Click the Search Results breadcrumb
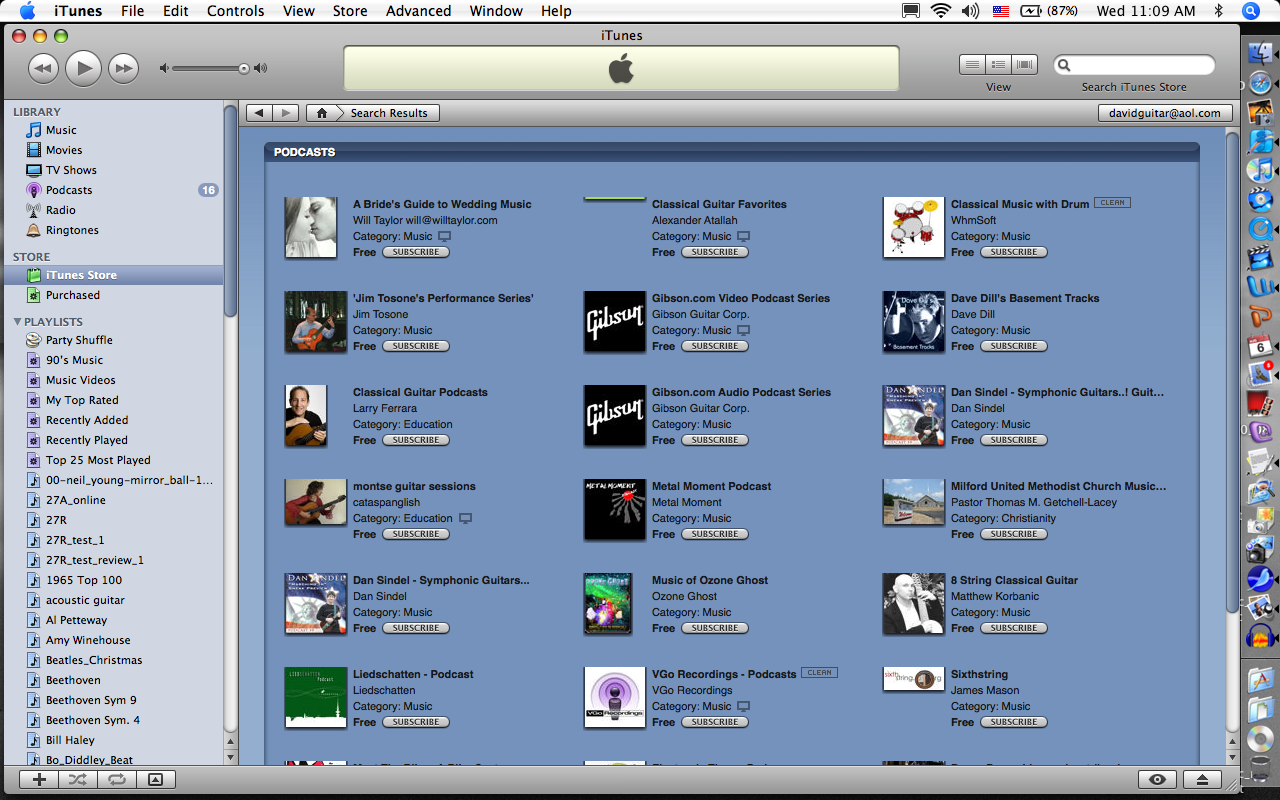 (x=389, y=113)
